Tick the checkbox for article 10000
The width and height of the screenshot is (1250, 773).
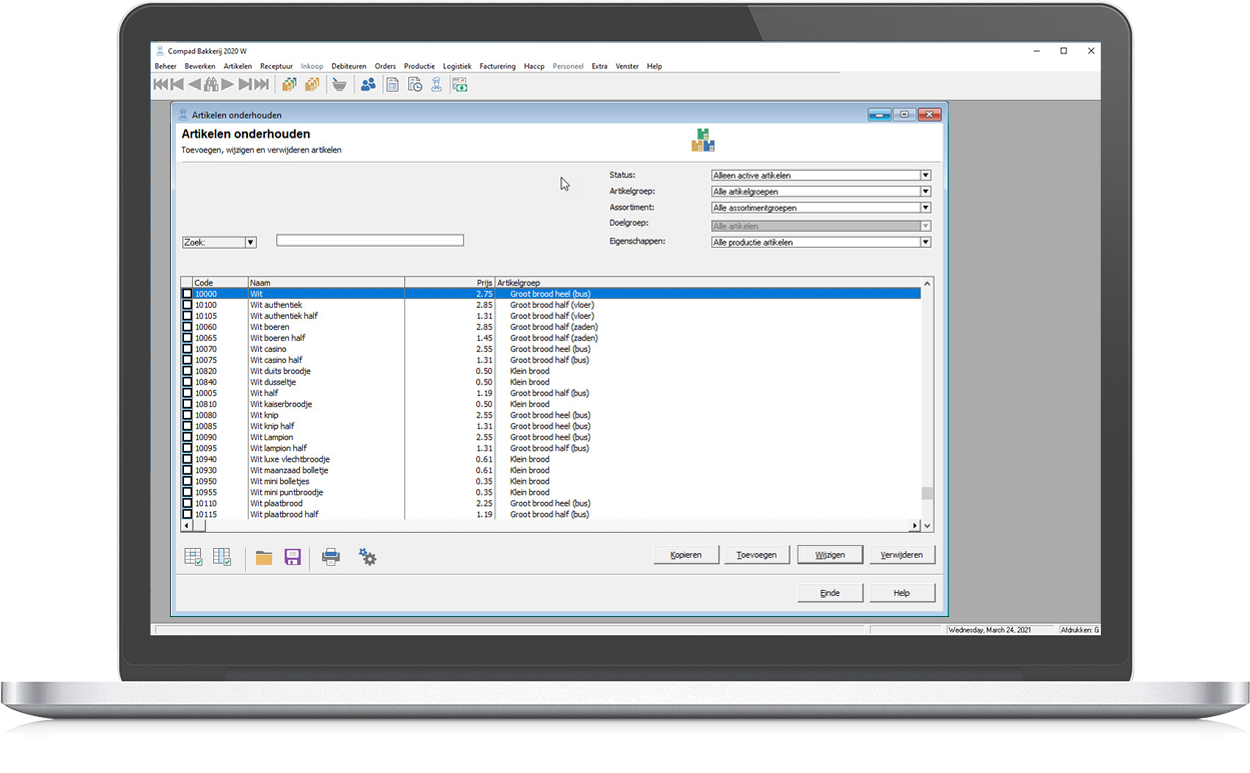187,294
